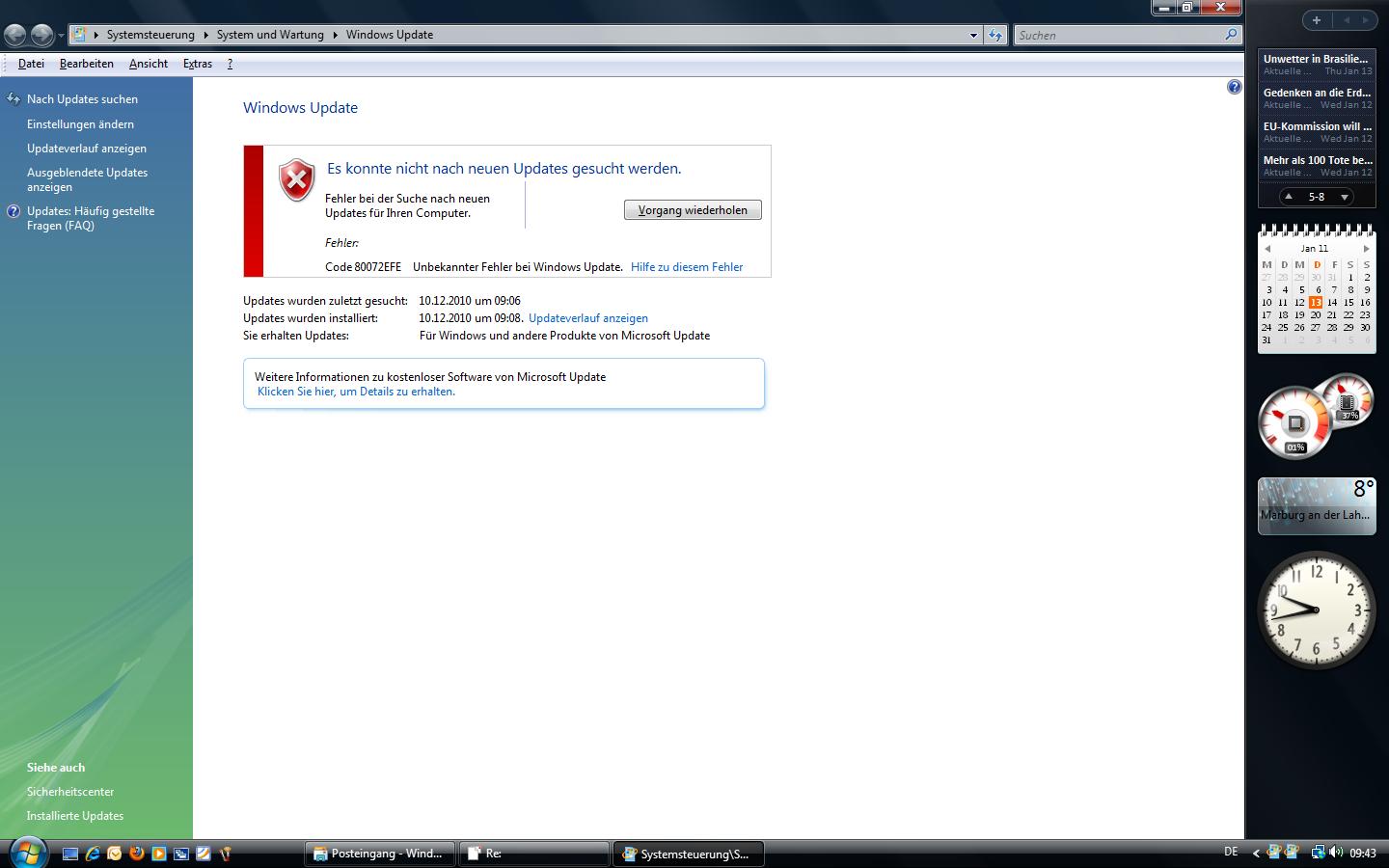Click the feed gadget down arrow
This screenshot has height=868, width=1389.
click(1345, 197)
